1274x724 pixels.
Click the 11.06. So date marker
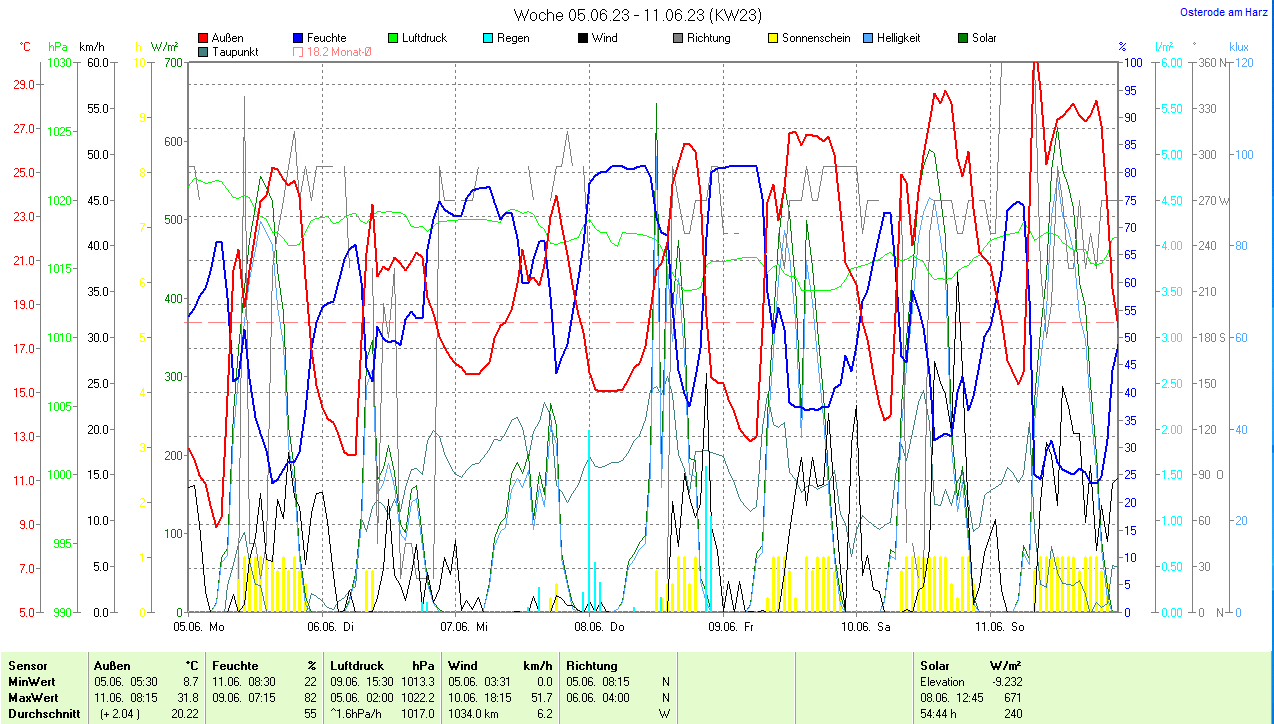coord(1000,627)
